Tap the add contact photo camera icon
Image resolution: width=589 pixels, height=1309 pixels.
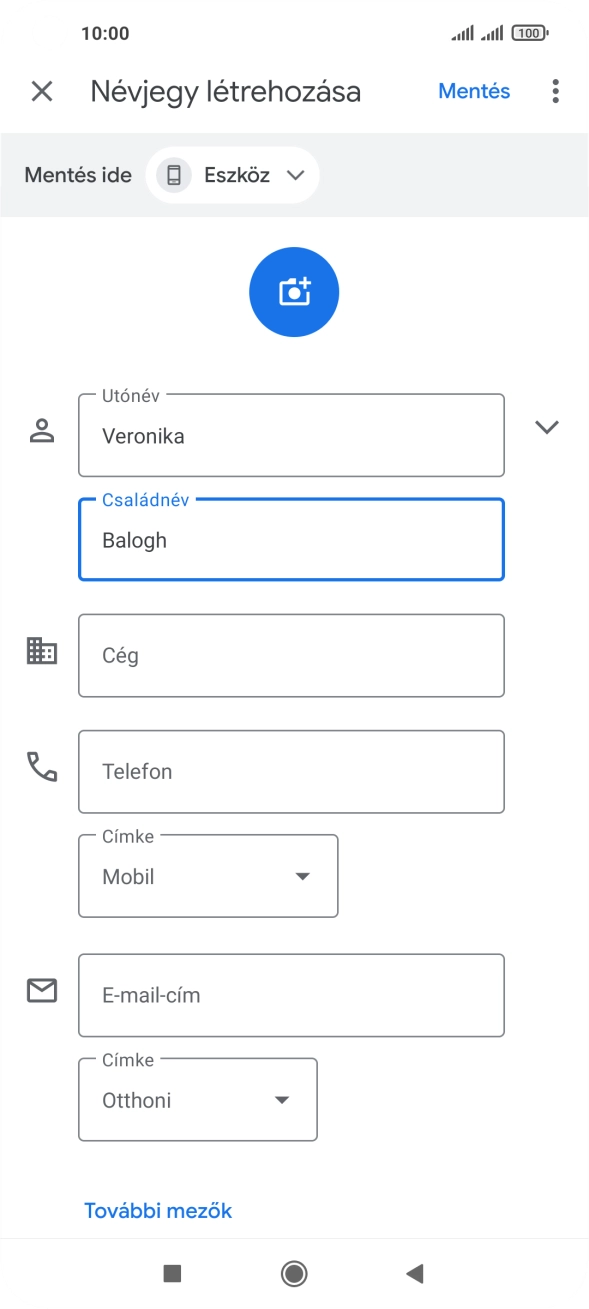293,291
